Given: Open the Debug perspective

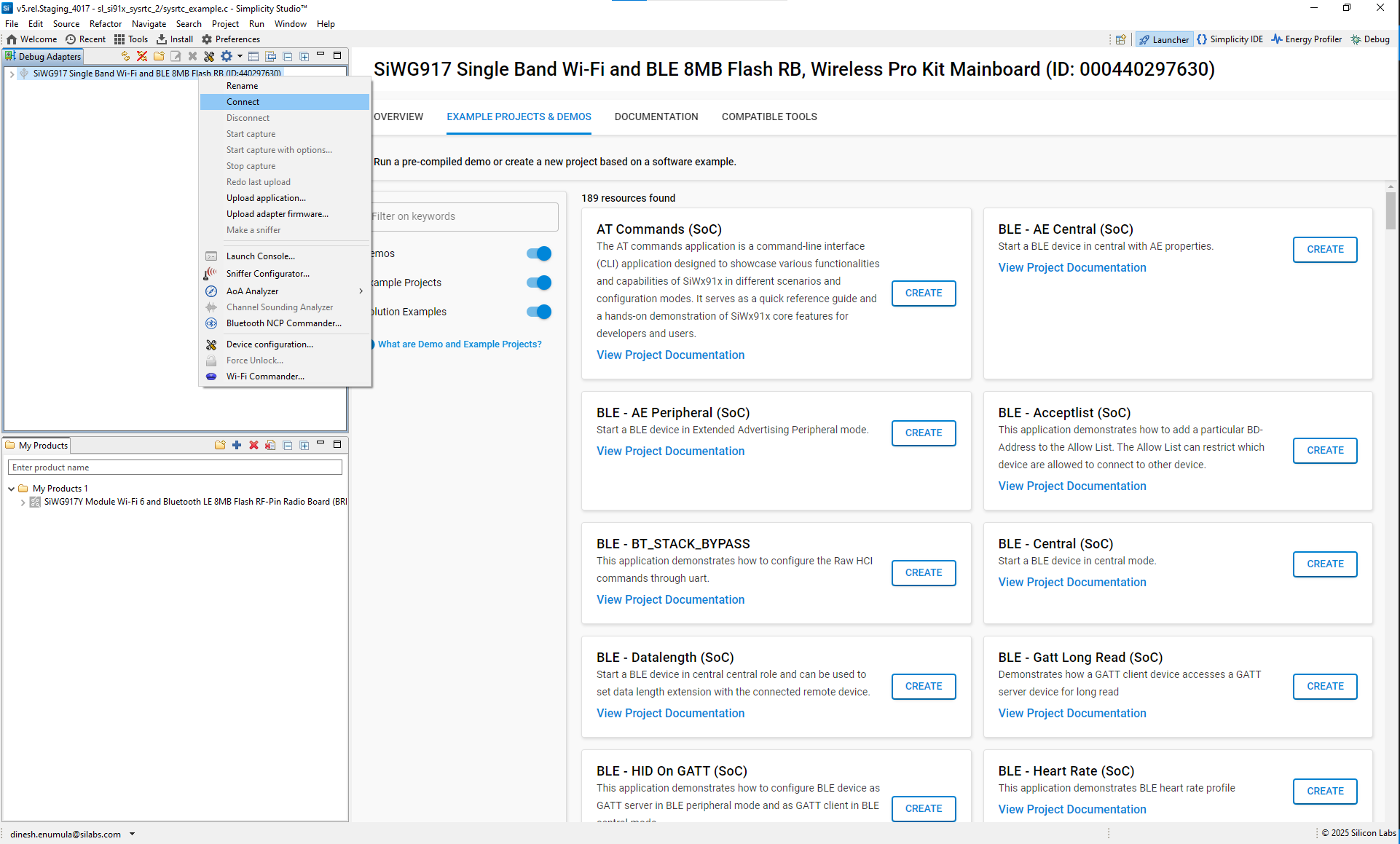Looking at the screenshot, I should click(x=1370, y=39).
